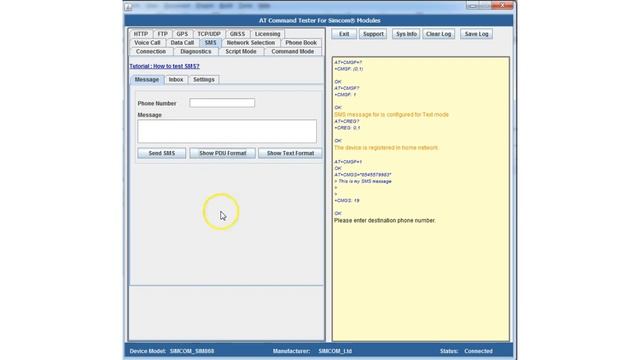
Task: Click the Send SMS button
Action: click(162, 153)
